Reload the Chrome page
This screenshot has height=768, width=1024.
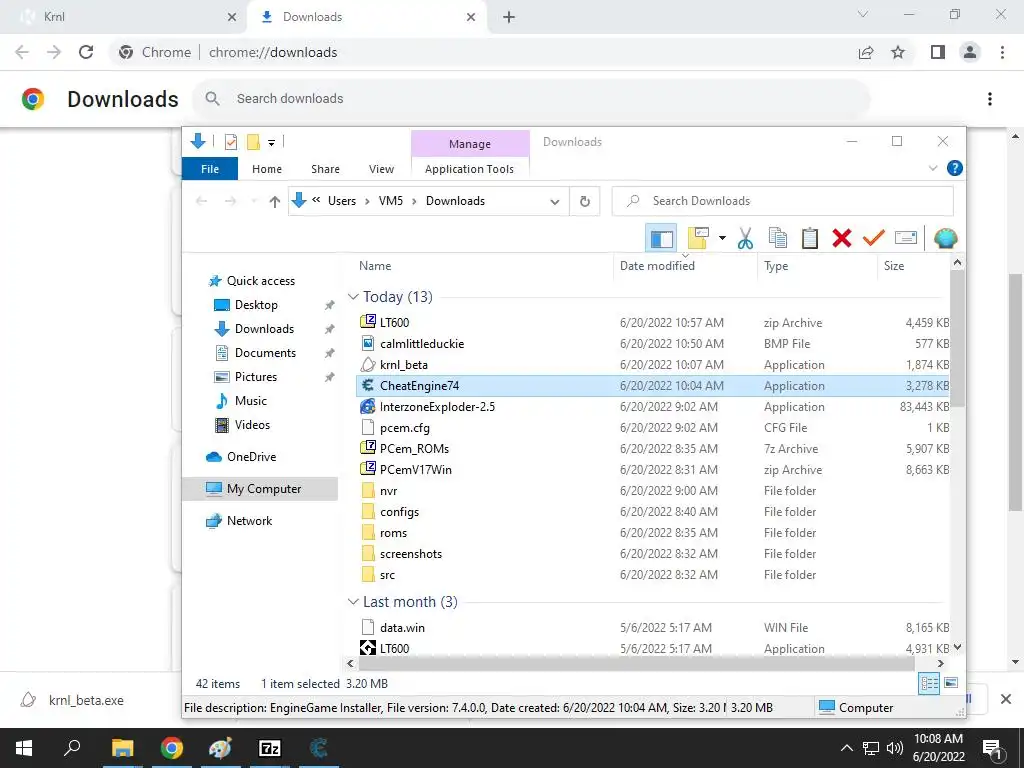tap(86, 52)
